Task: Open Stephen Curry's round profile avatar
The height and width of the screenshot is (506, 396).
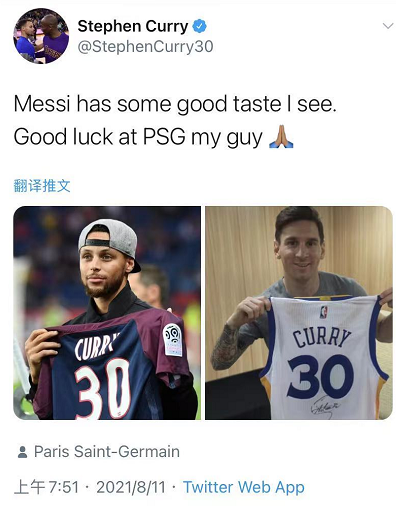Action: click(41, 36)
